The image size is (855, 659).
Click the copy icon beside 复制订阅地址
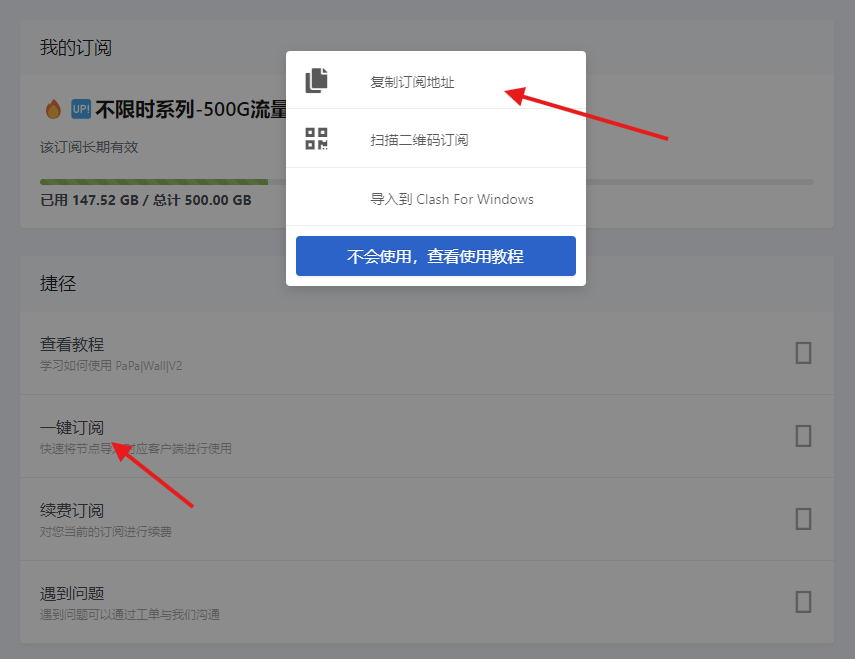tap(317, 81)
